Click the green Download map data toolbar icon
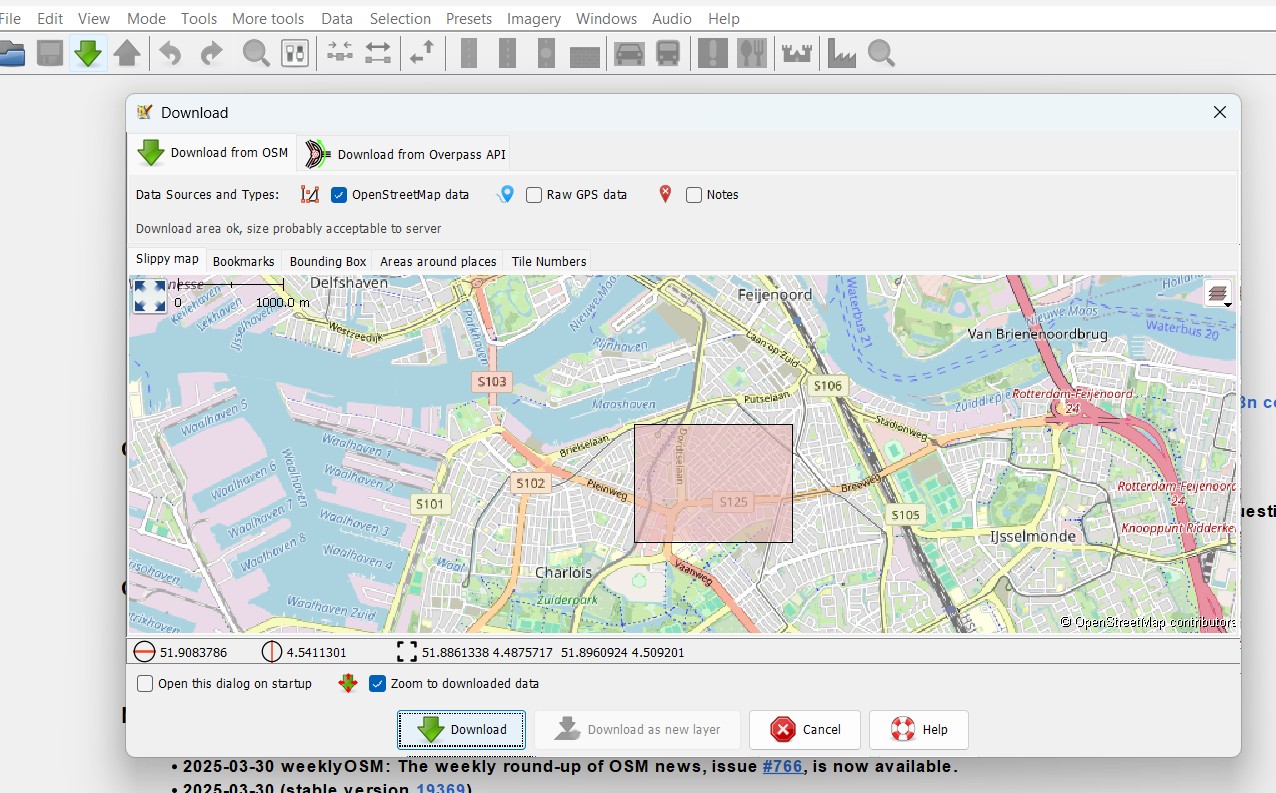Screen dimensions: 1276x793 [x=88, y=53]
